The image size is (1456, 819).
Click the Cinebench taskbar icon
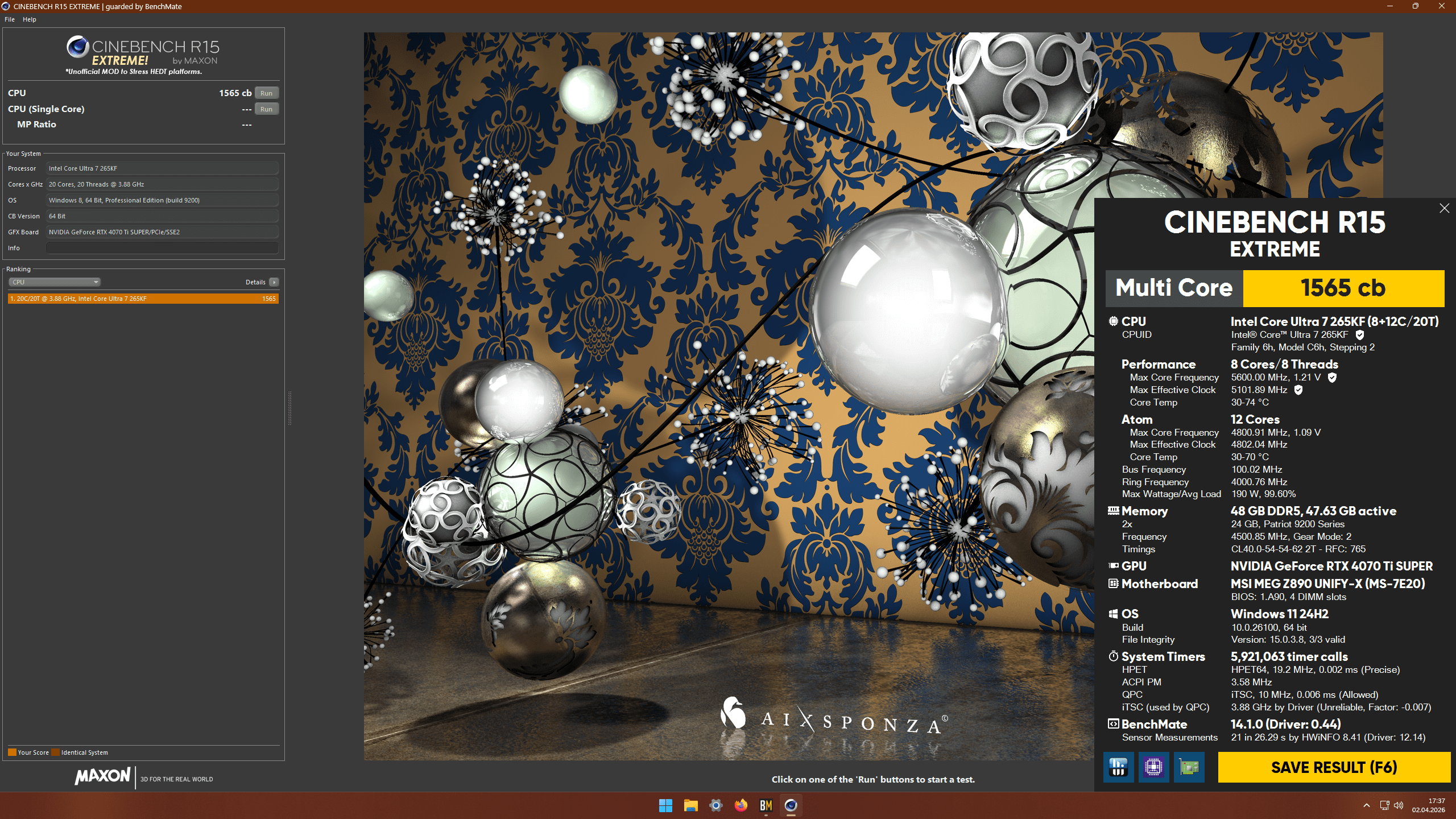coord(791,805)
